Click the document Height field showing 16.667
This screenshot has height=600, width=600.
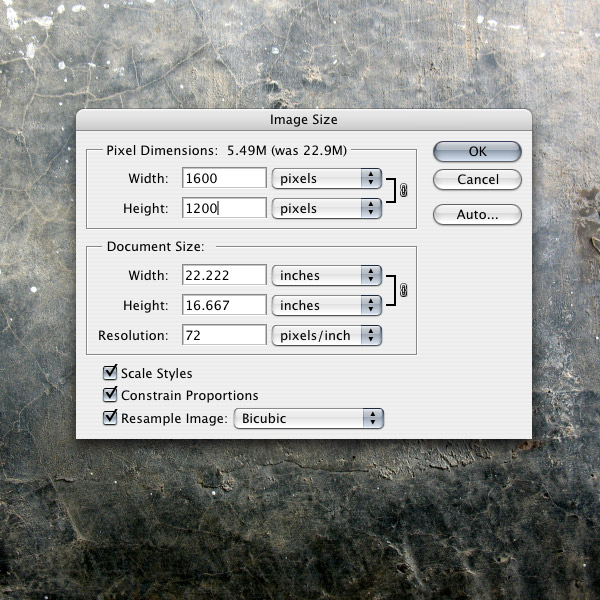[224, 305]
